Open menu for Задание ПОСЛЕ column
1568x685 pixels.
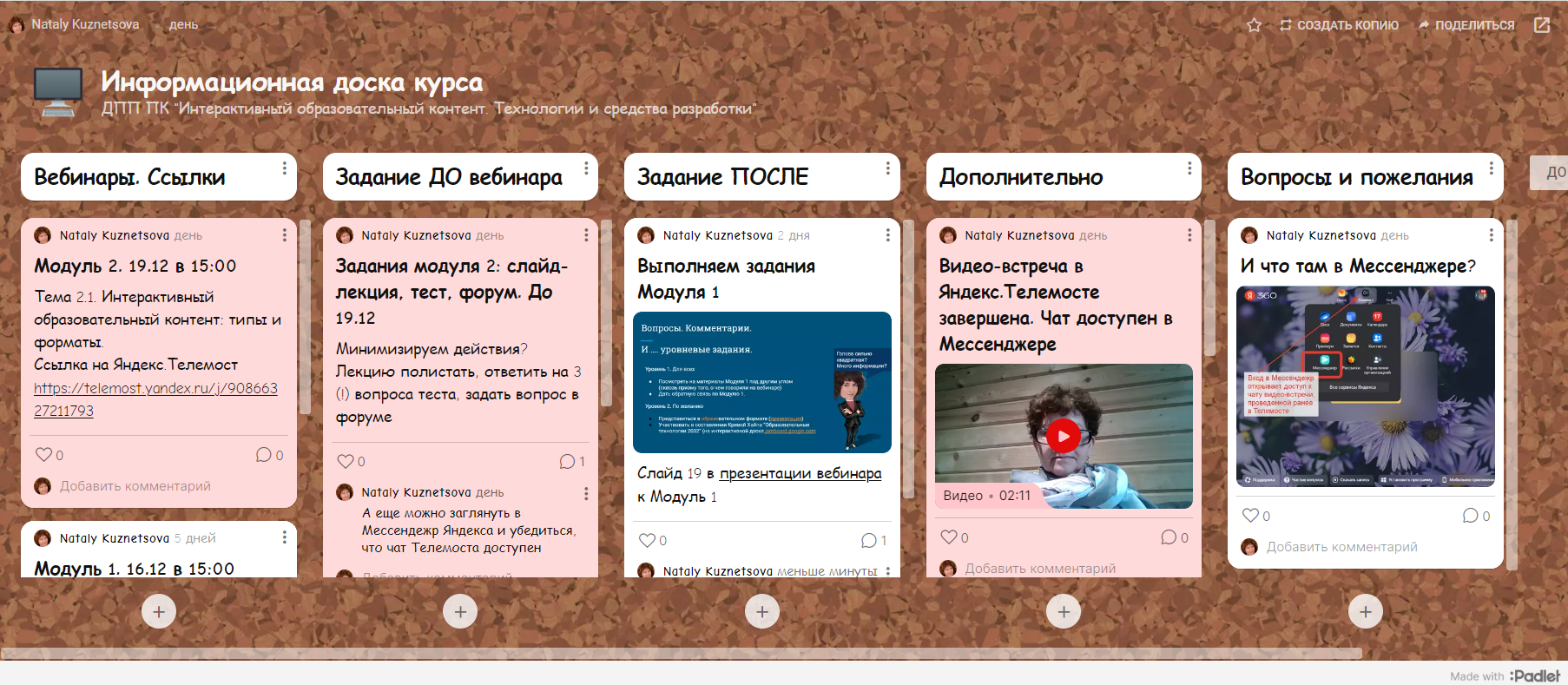click(x=887, y=168)
